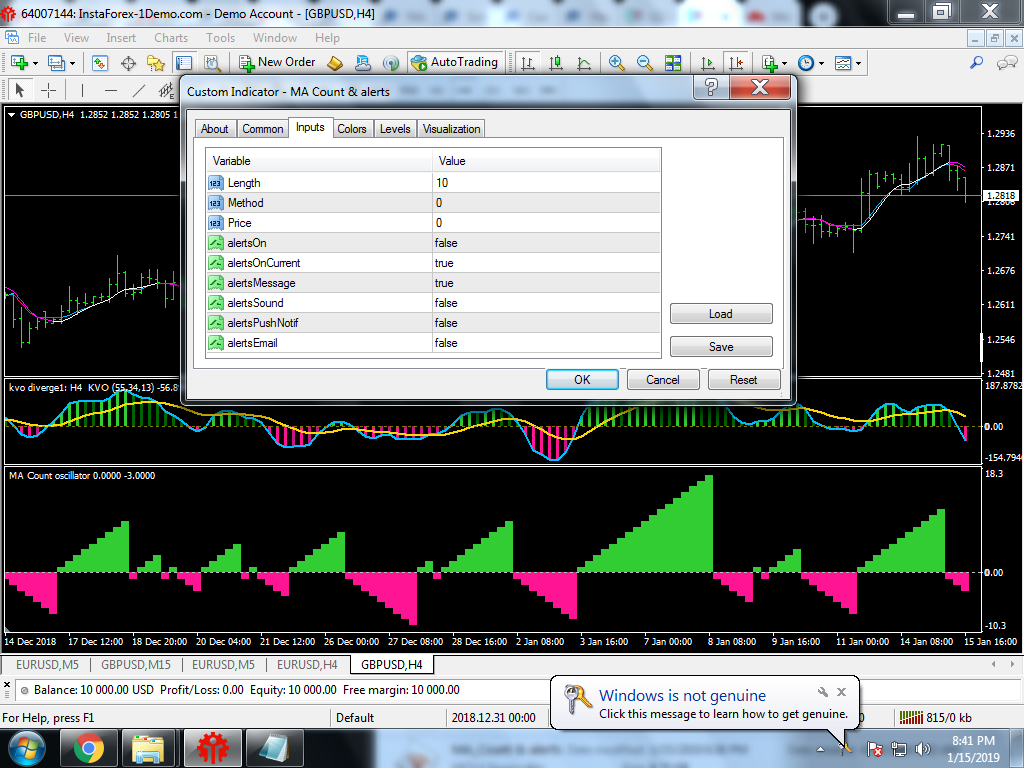
Task: Click the Periods clock icon
Action: [806, 63]
